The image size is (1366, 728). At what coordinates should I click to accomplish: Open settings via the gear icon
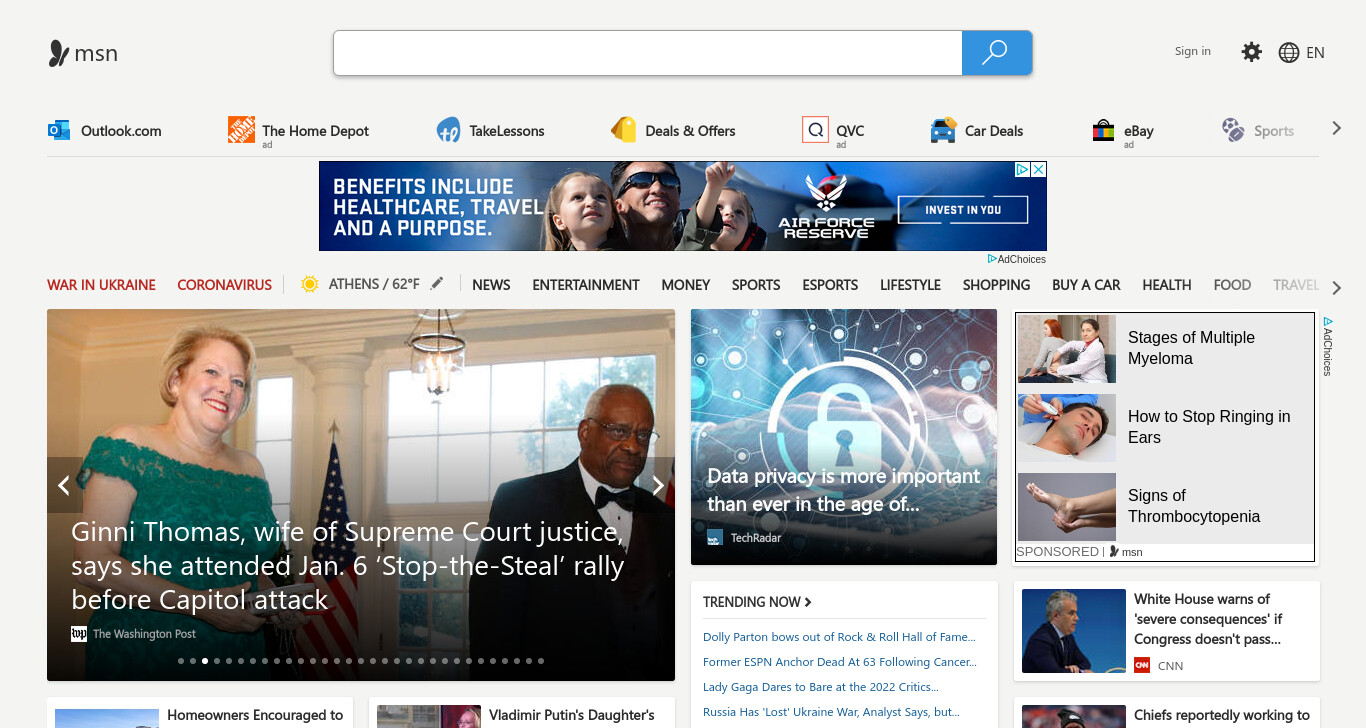click(1251, 52)
